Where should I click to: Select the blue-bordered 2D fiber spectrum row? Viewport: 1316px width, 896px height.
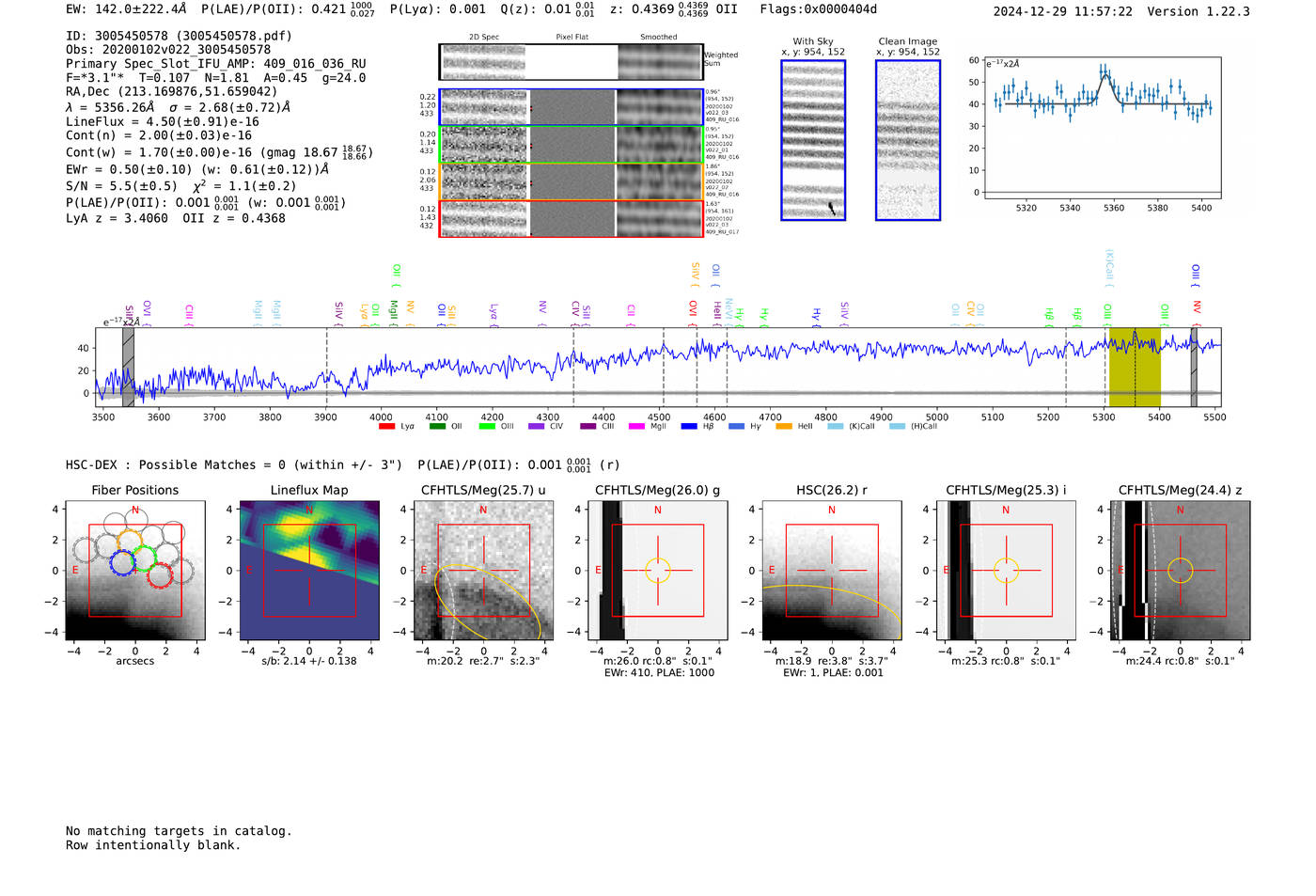click(x=572, y=107)
